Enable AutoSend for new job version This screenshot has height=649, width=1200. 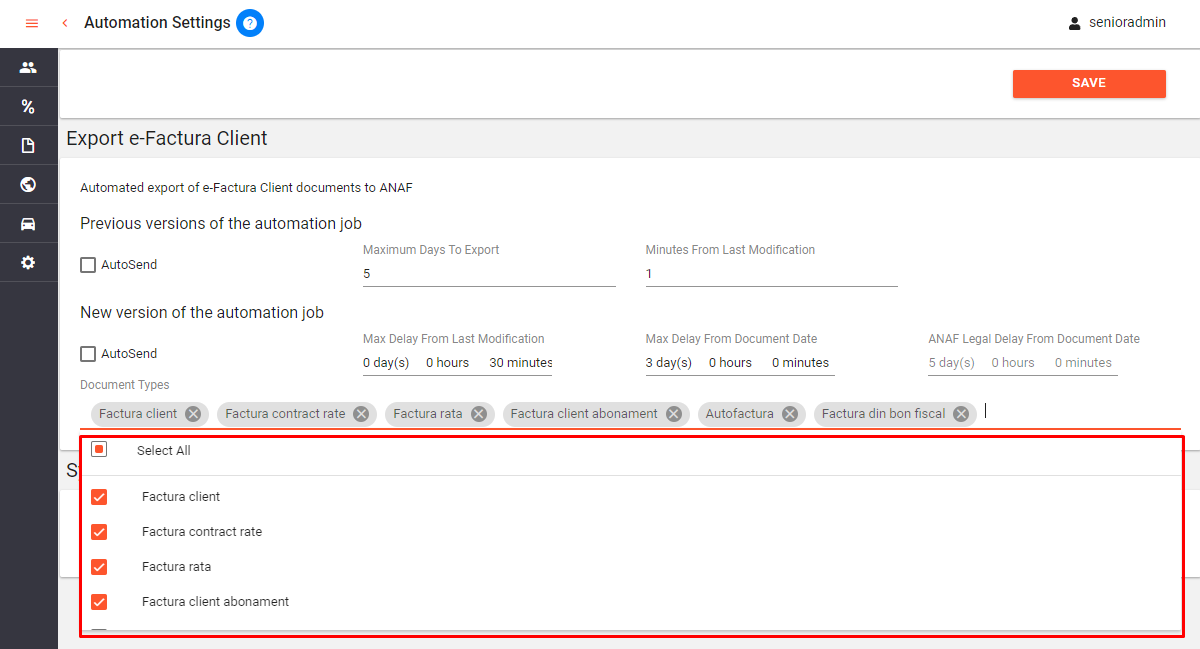point(88,354)
